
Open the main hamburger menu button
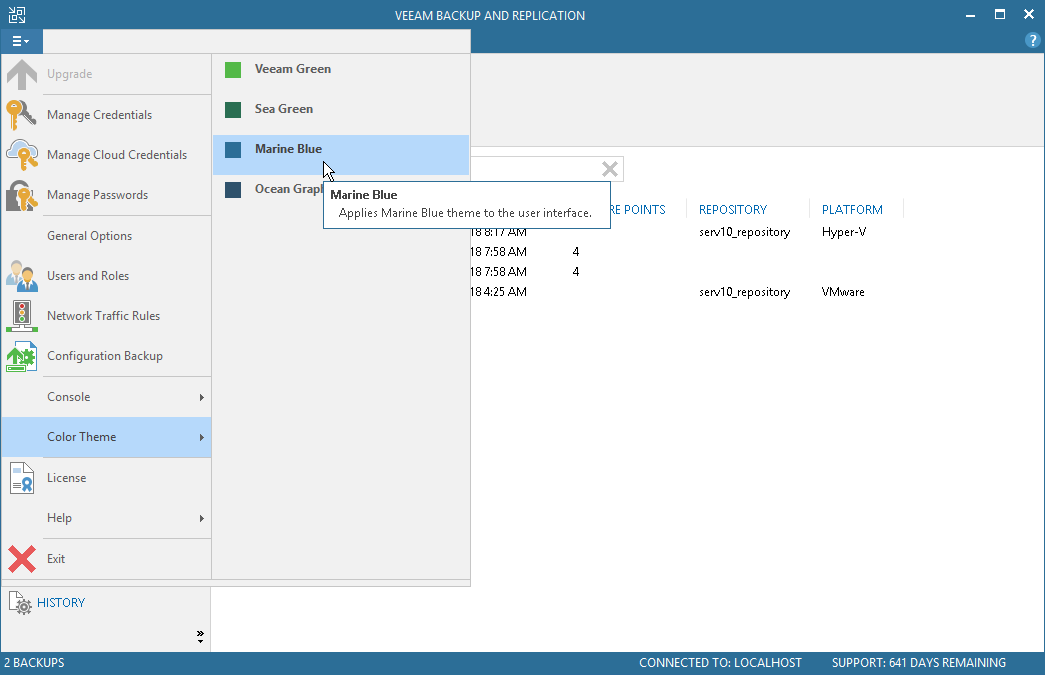[x=21, y=41]
